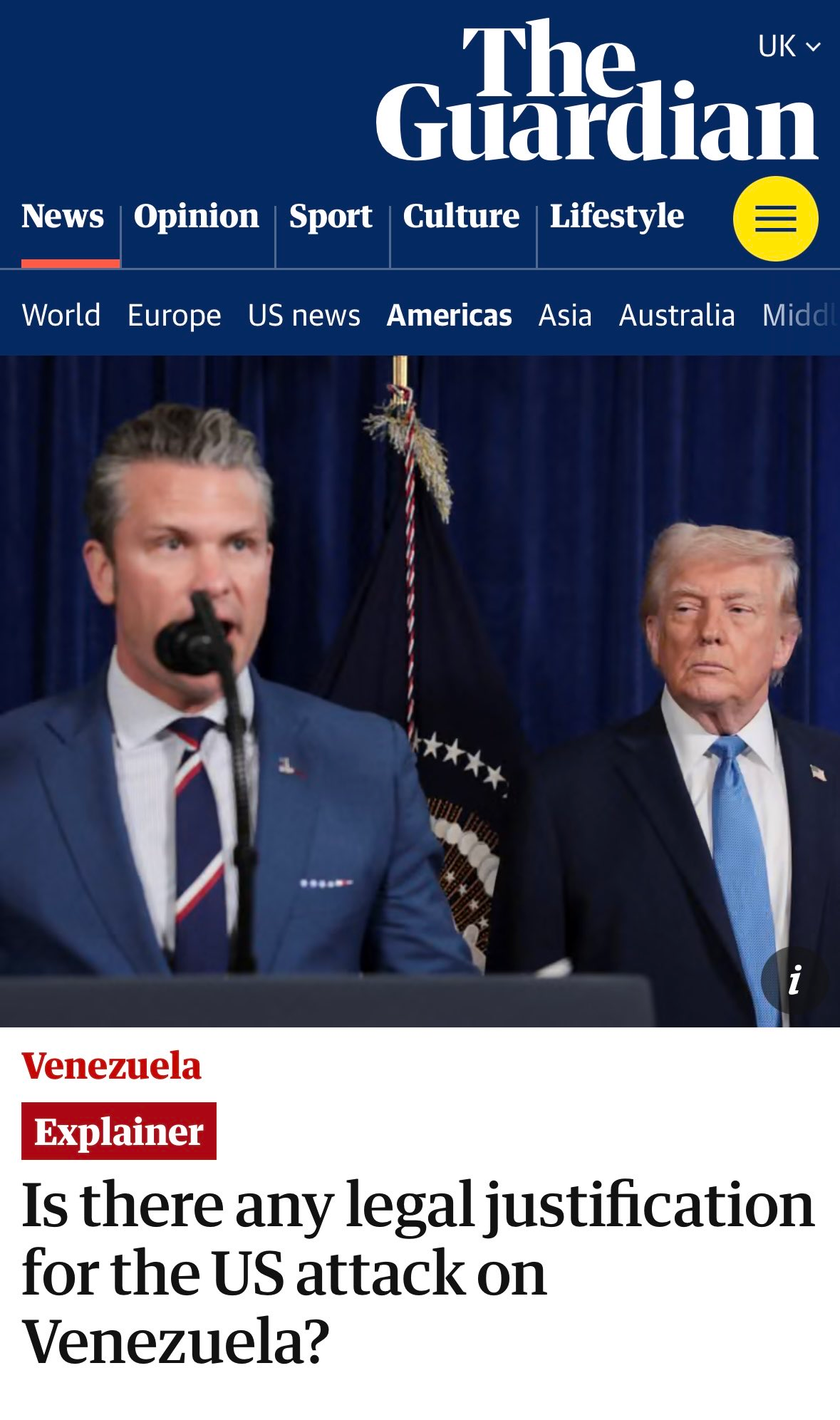
Task: Go to the Asia subsection
Action: click(565, 315)
